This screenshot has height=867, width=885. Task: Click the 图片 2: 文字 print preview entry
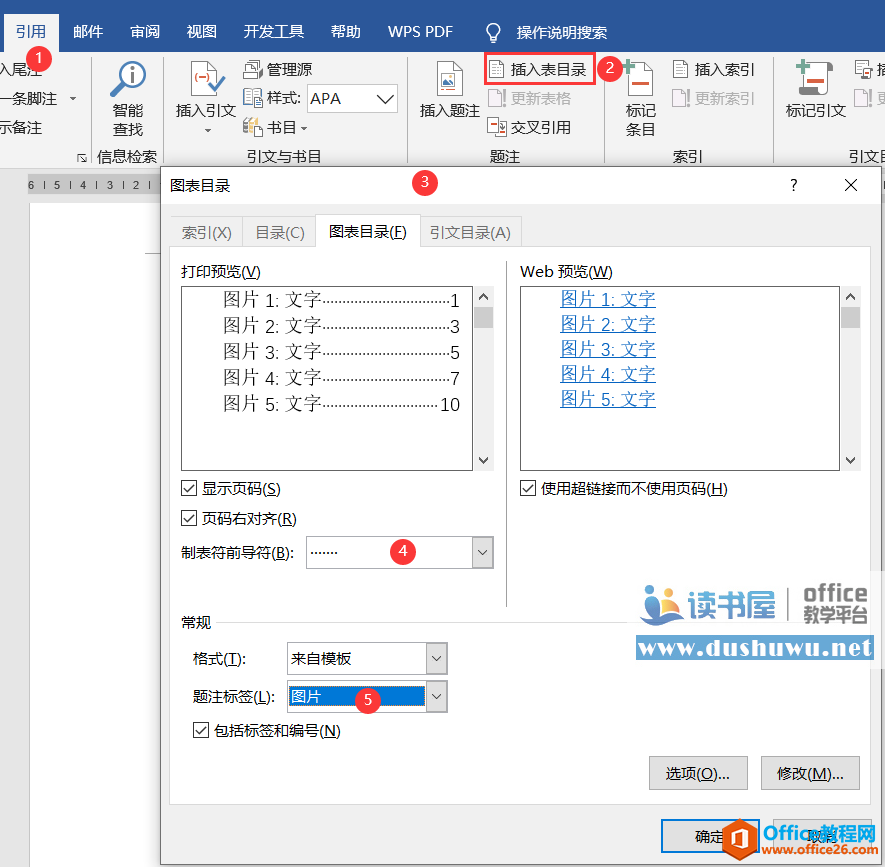[341, 326]
